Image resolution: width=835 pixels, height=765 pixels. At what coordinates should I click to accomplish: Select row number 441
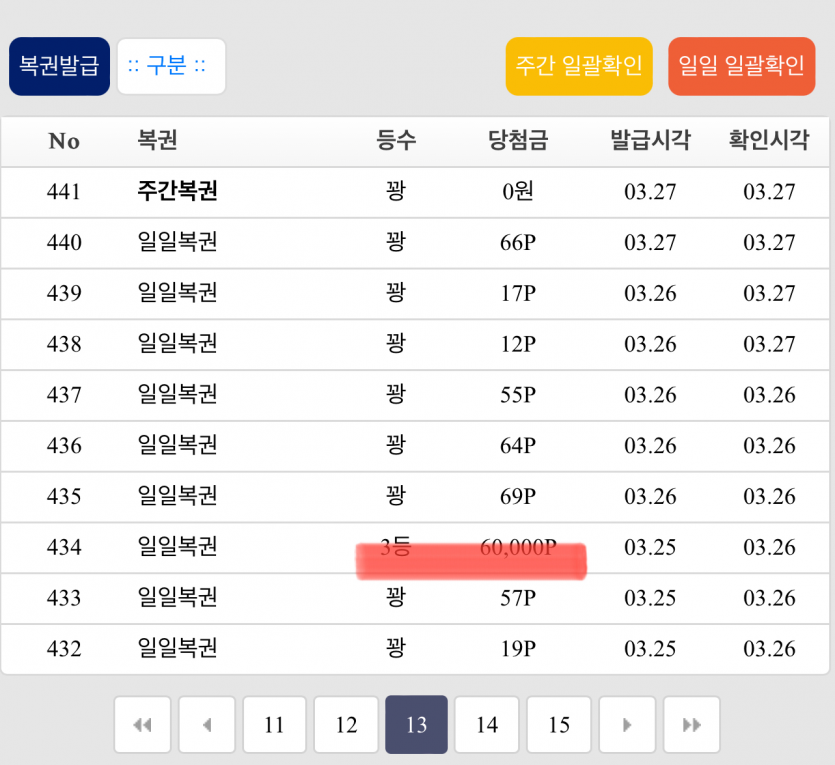click(x=64, y=192)
